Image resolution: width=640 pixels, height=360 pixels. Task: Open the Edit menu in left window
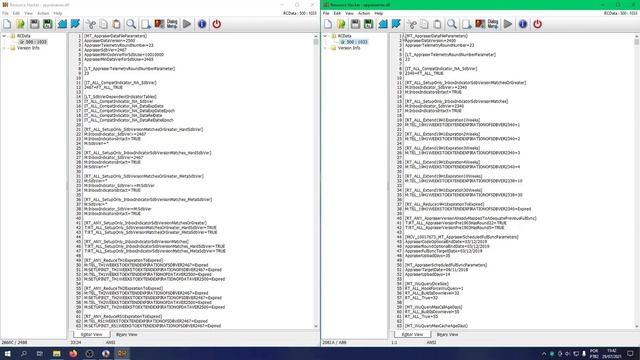16,13
